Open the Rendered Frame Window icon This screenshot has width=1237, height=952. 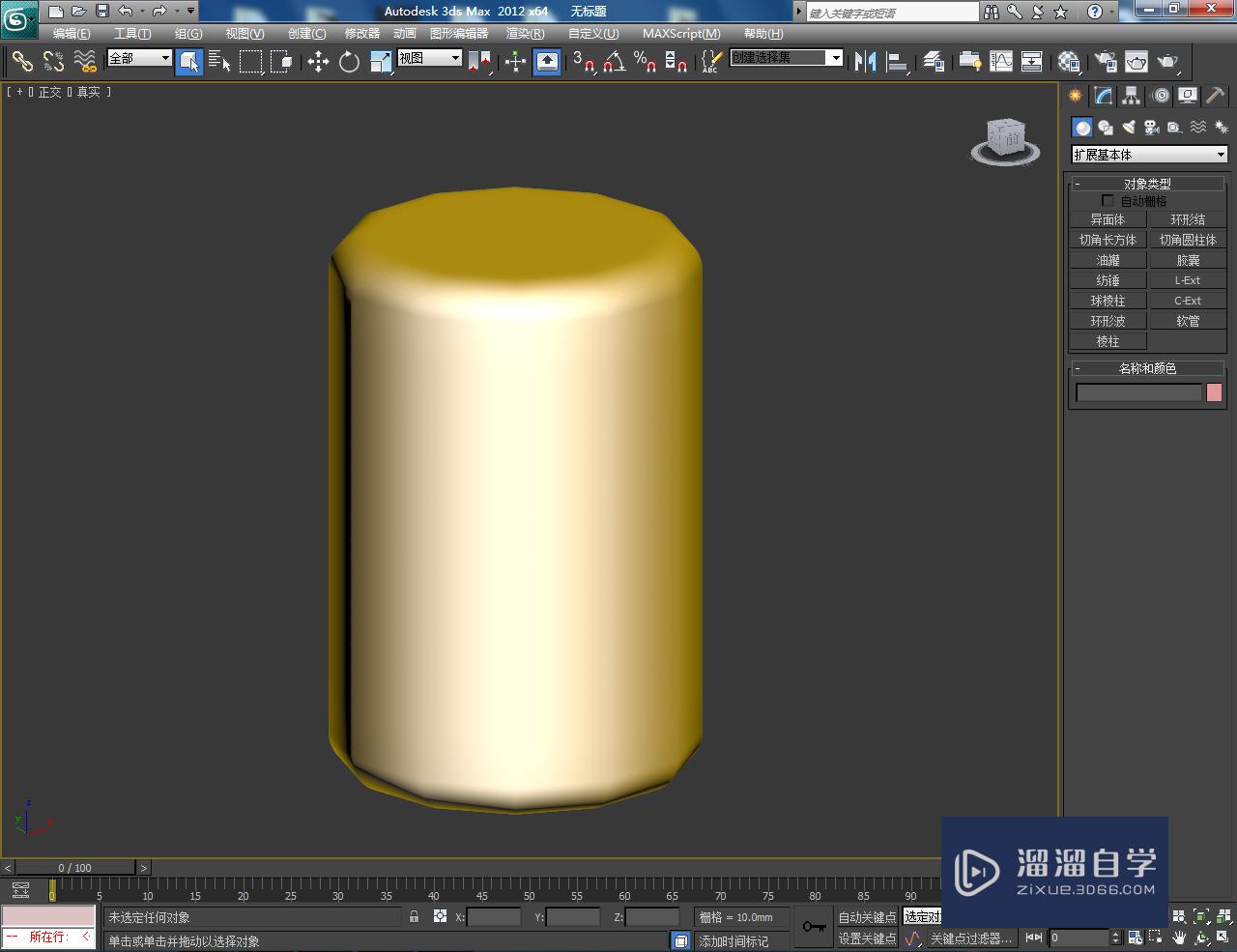tap(1136, 62)
